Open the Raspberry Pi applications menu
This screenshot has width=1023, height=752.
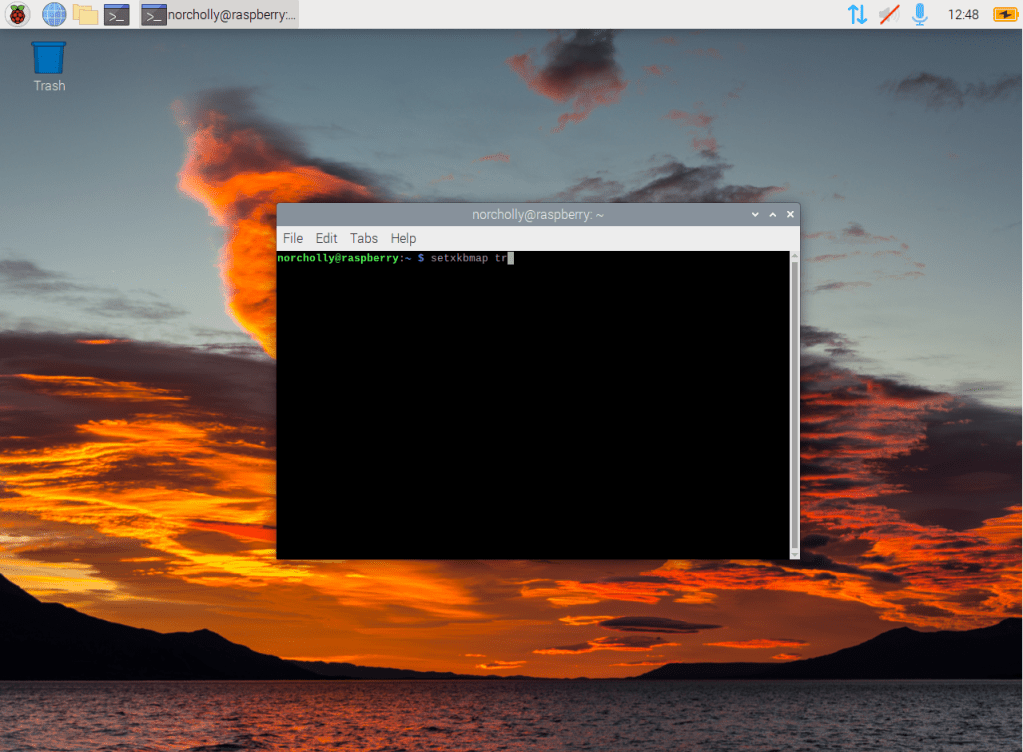pyautogui.click(x=18, y=14)
